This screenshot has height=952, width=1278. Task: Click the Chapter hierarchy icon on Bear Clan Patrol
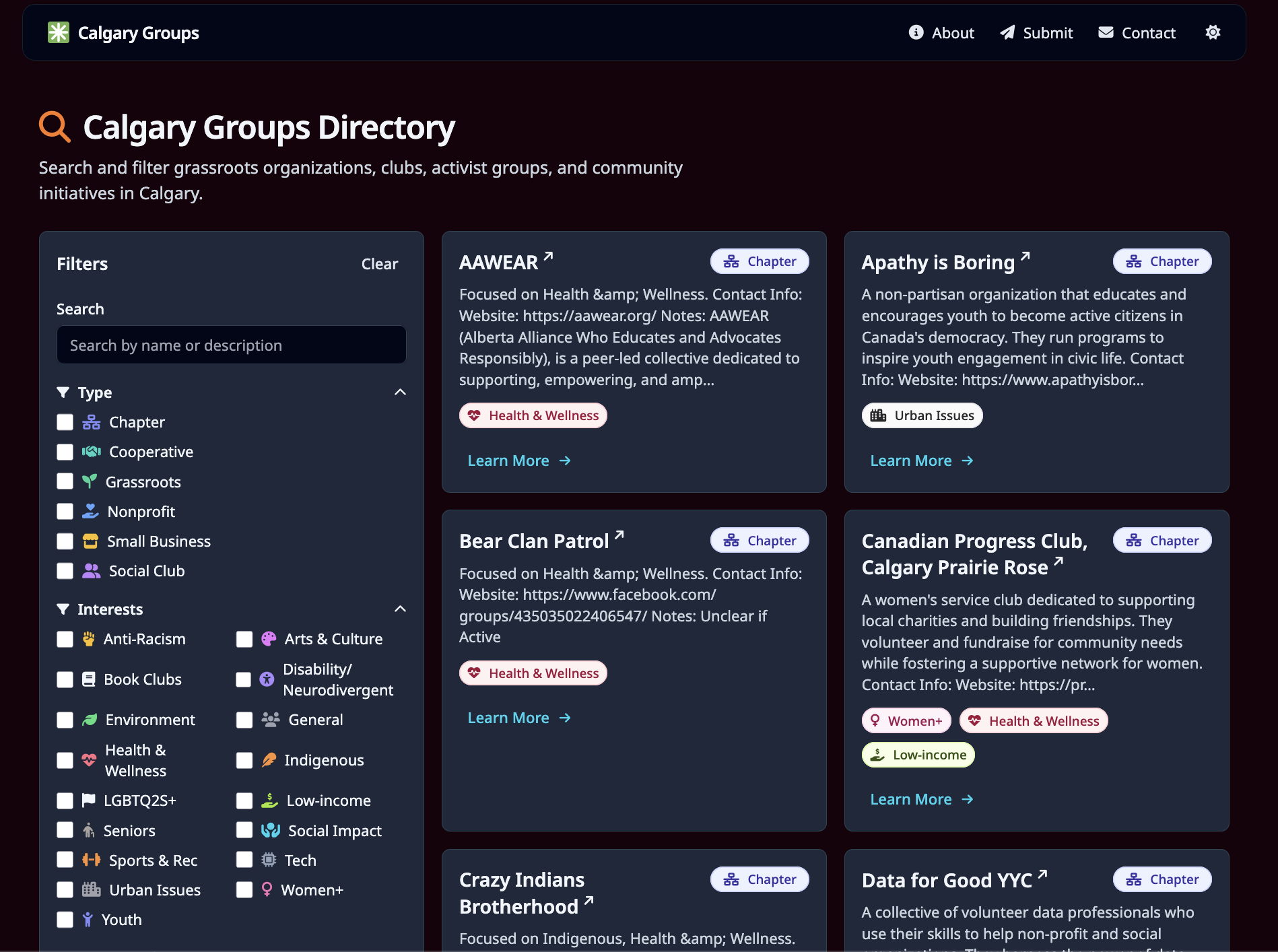[732, 539]
